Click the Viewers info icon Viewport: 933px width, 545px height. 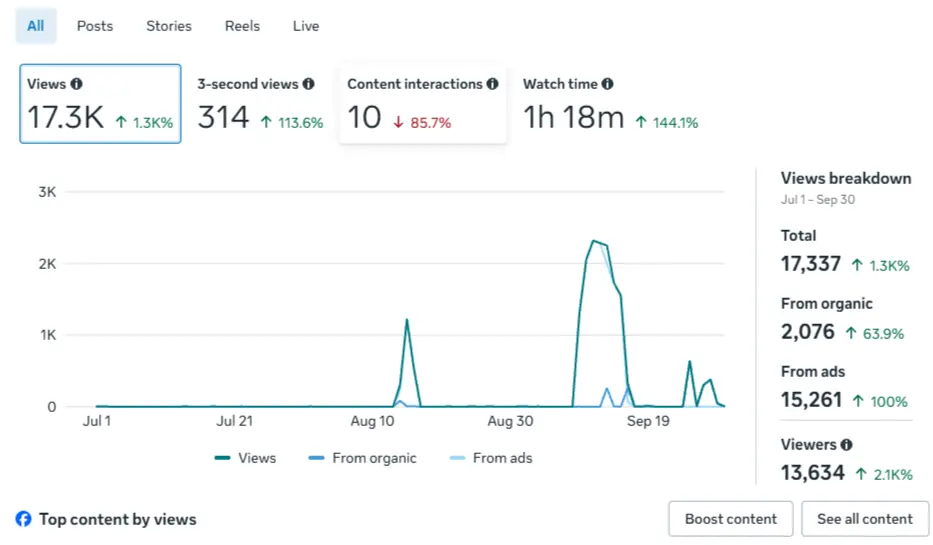point(846,444)
